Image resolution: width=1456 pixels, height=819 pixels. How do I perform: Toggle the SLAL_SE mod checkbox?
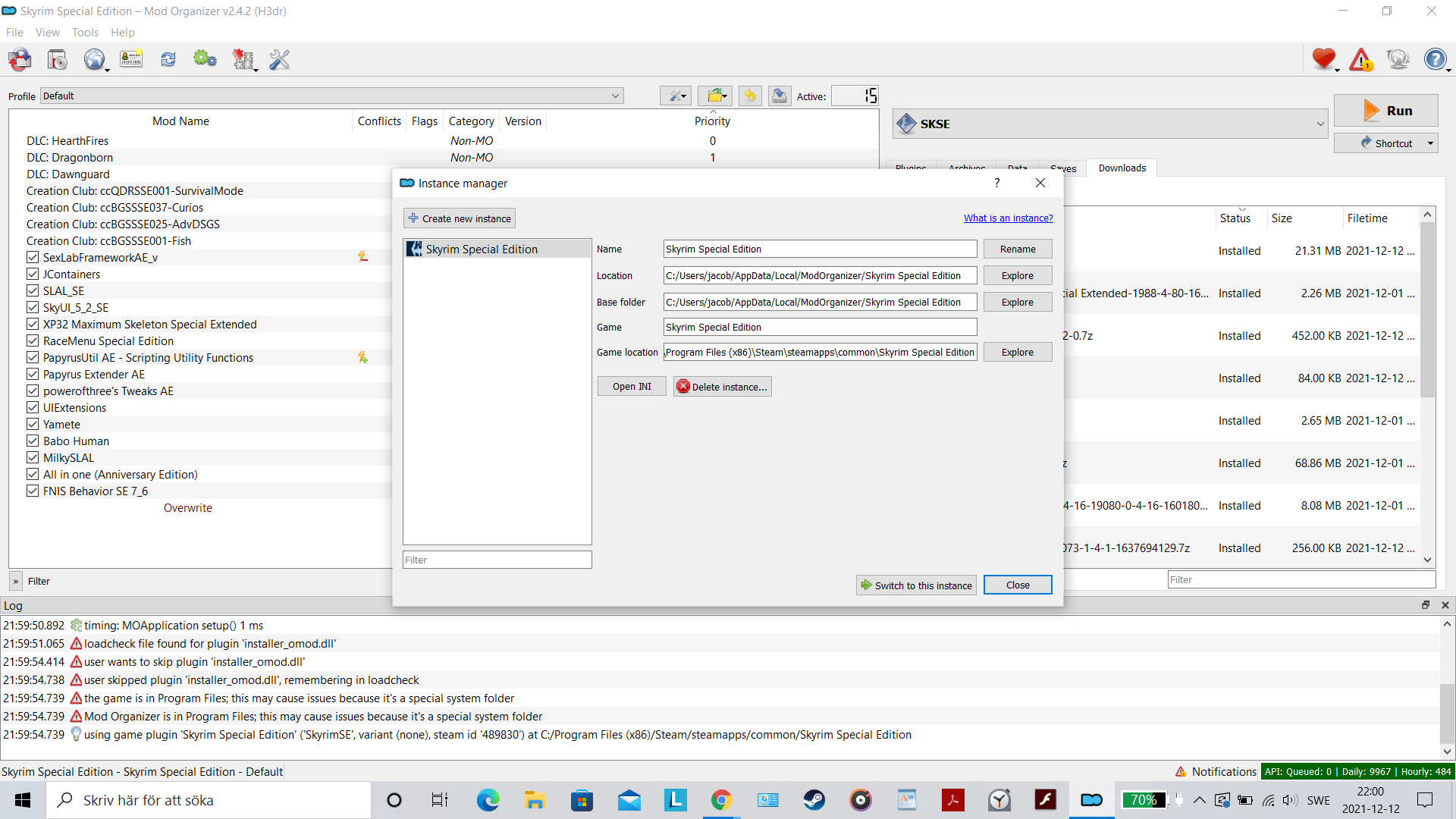pyautogui.click(x=33, y=290)
